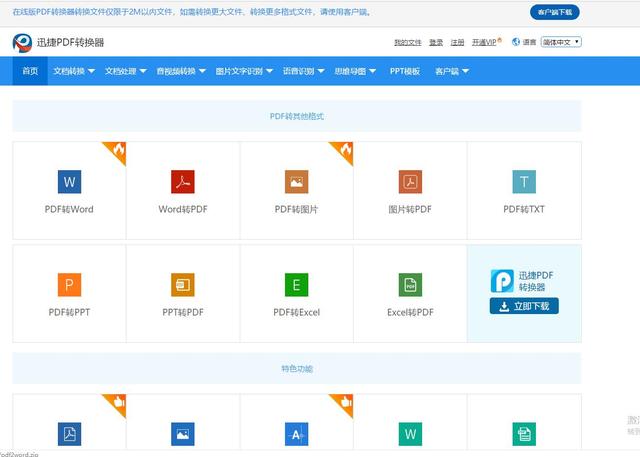Click the PDF转Word label text
Viewport: 640px width, 457px height.
pos(69,209)
